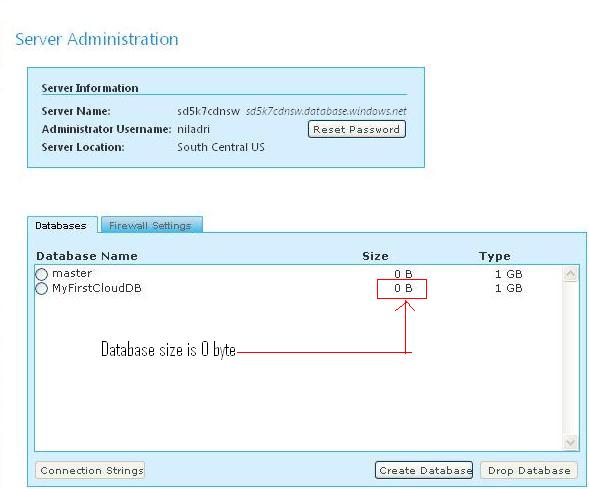Select the master database radio button

click(x=42, y=274)
